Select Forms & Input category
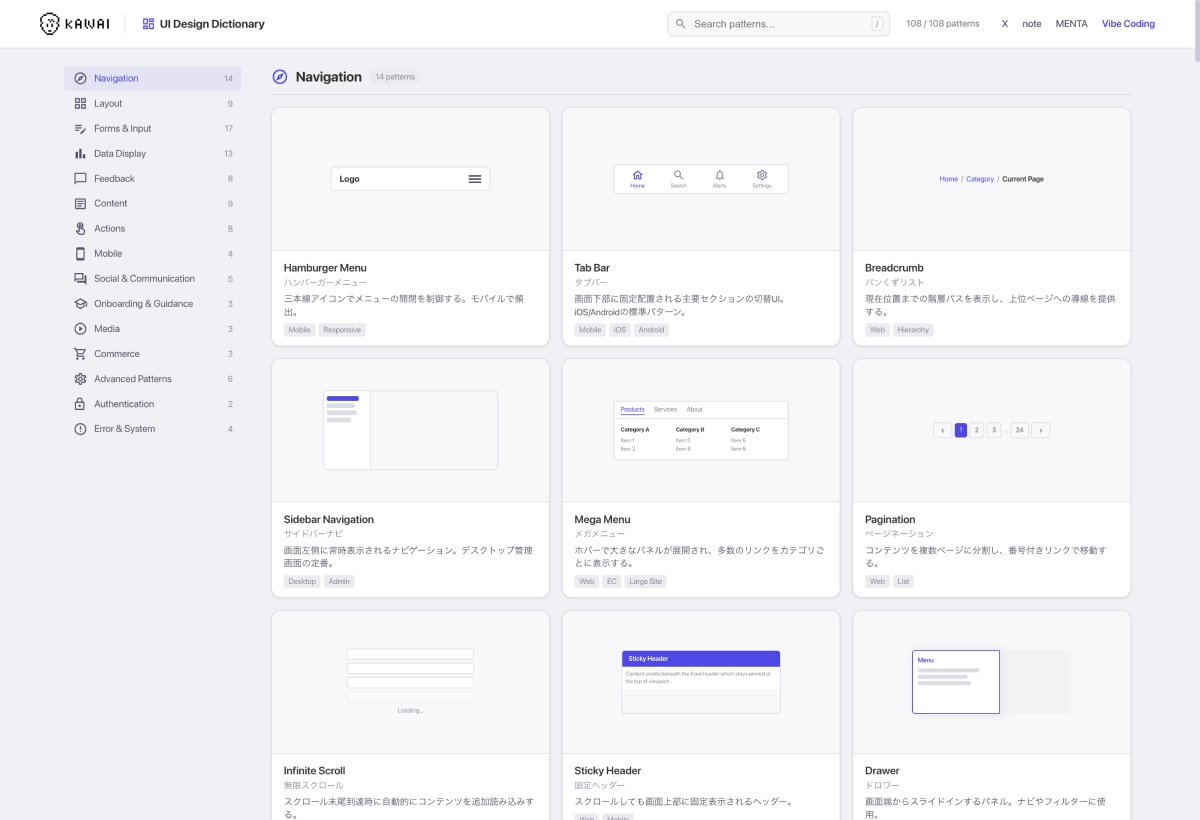This screenshot has height=820, width=1200. pyautogui.click(x=123, y=129)
